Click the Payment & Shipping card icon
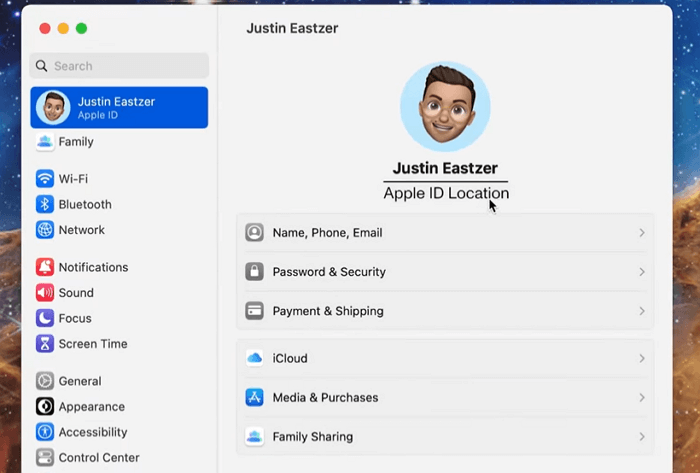Screen dimensions: 700x473 pos(254,311)
